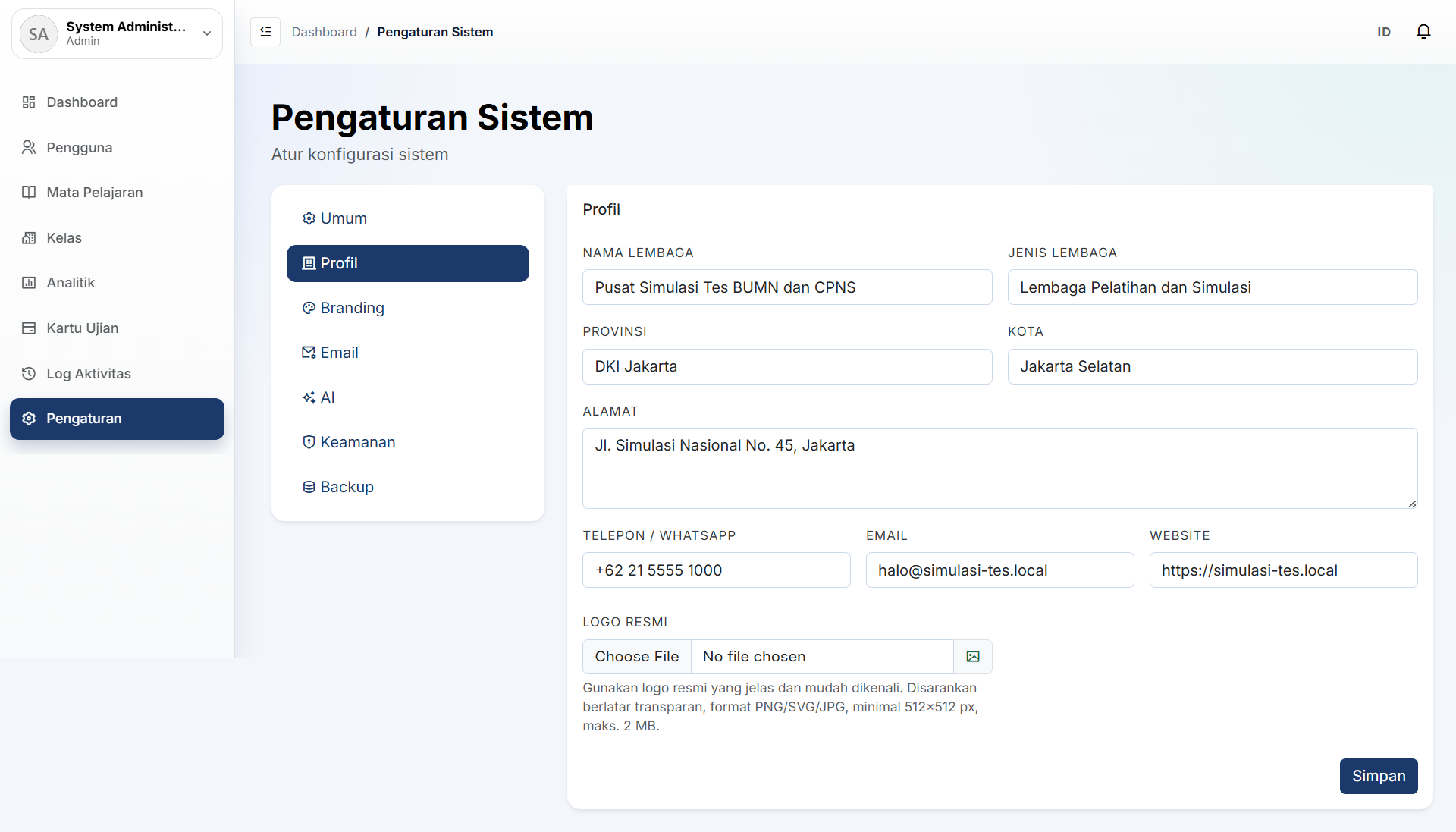The width and height of the screenshot is (1456, 832).
Task: View Log Aktivitas from the sidebar
Action: [x=117, y=373]
